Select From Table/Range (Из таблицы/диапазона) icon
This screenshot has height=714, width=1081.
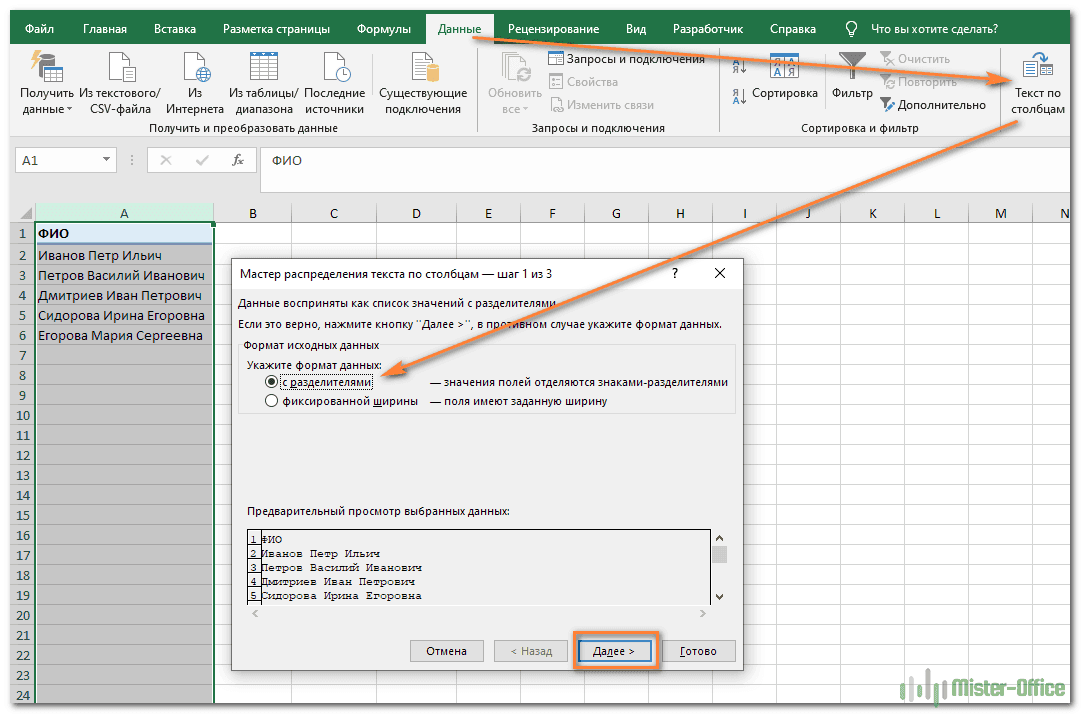263,66
